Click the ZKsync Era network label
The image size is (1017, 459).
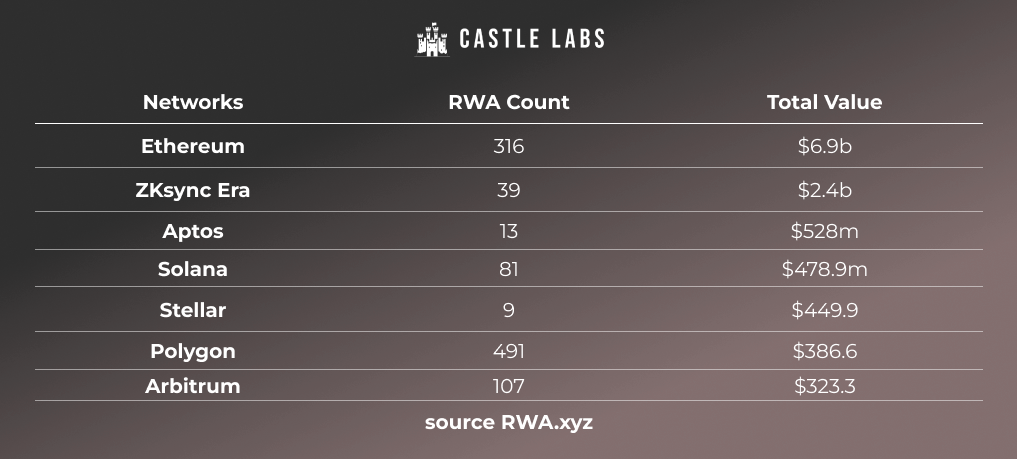tap(193, 190)
